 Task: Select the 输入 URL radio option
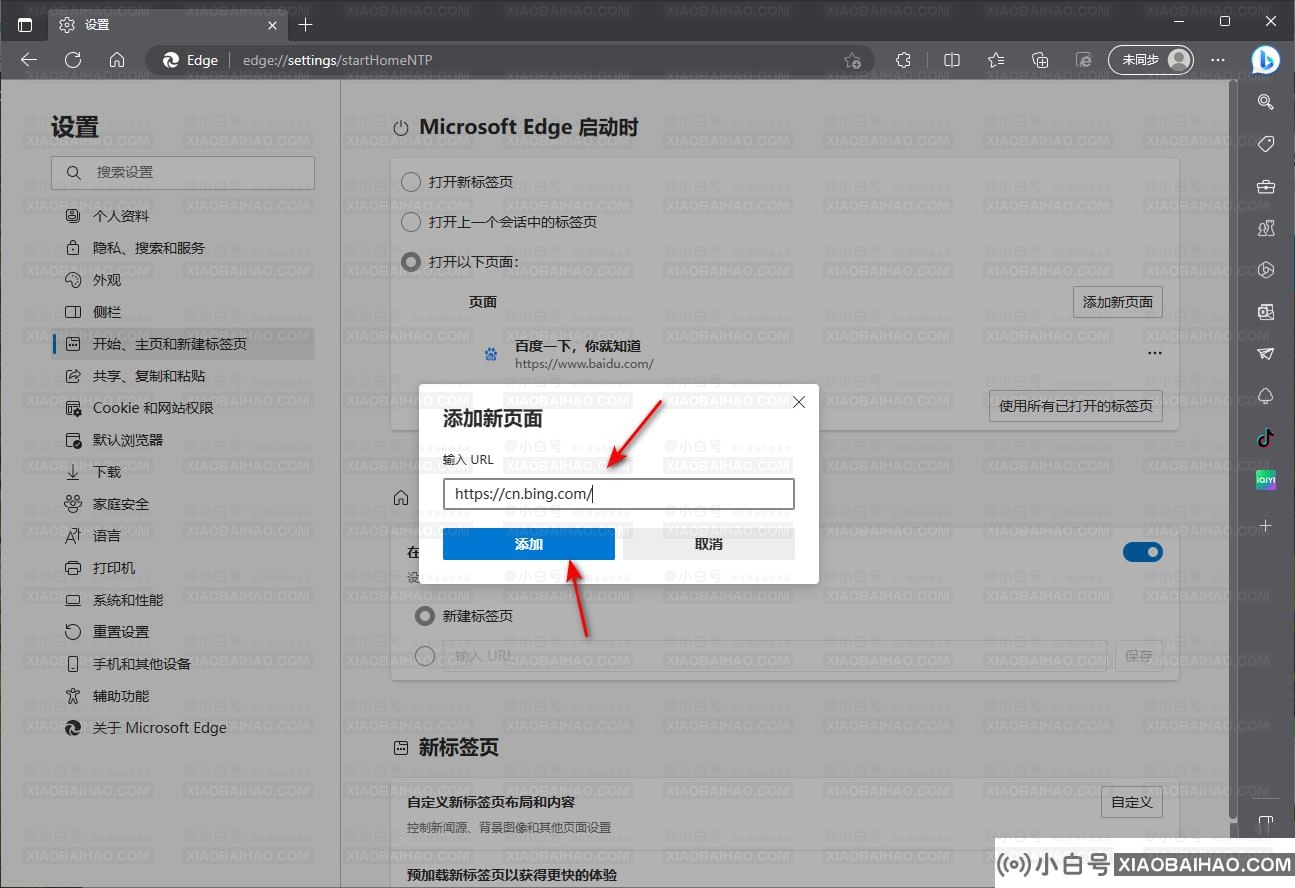425,656
